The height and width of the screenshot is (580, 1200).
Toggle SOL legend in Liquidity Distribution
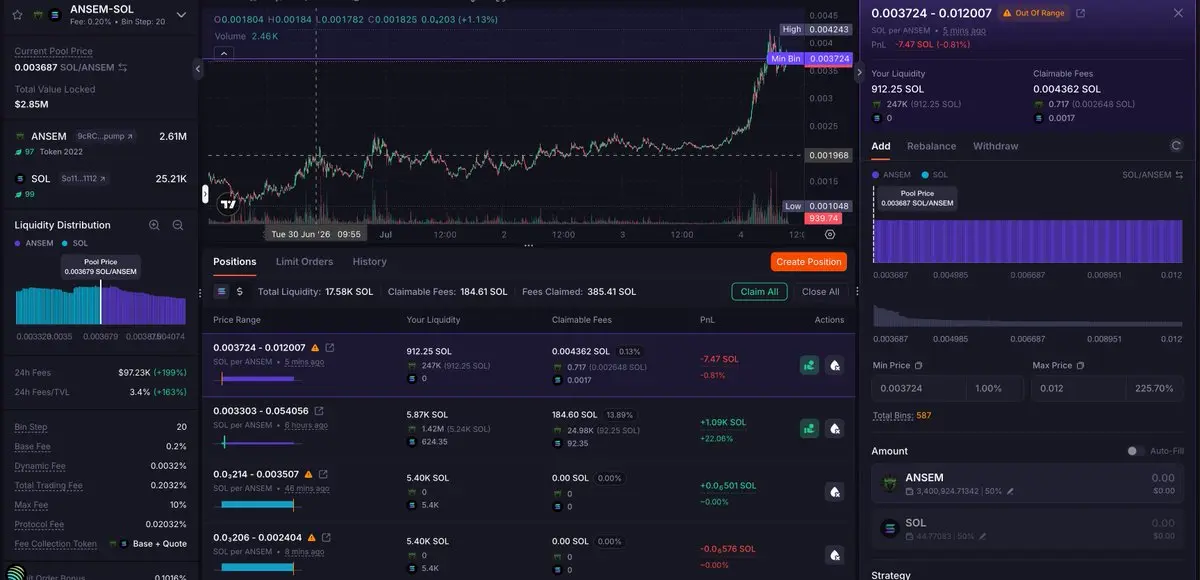[x=75, y=243]
